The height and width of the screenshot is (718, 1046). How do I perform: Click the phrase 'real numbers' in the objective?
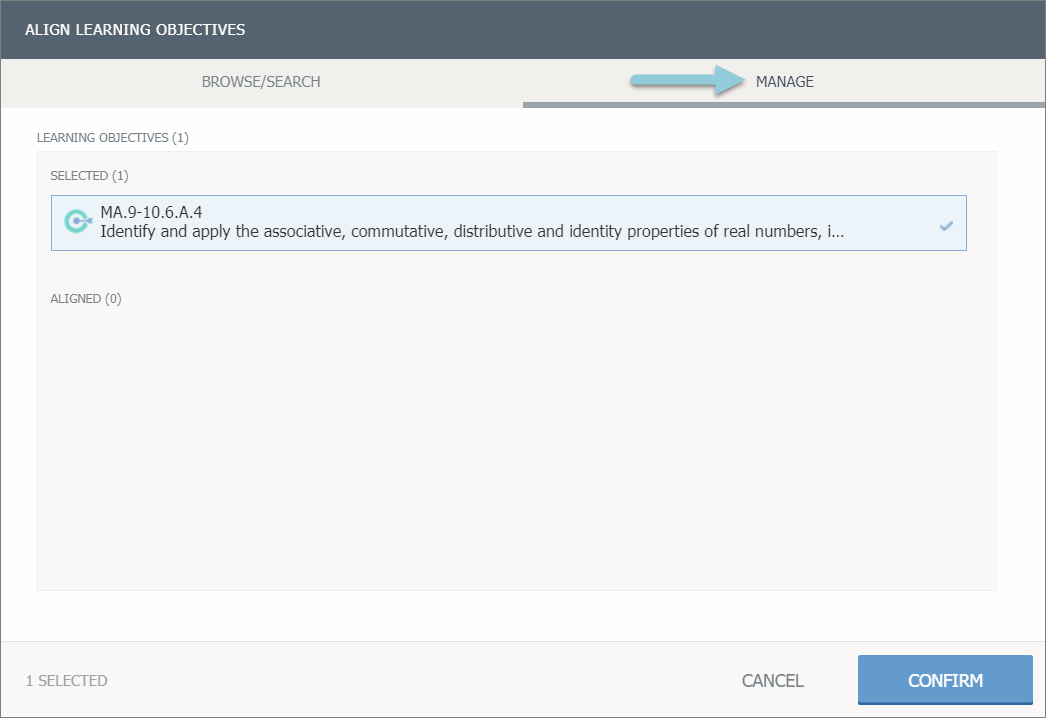point(778,231)
